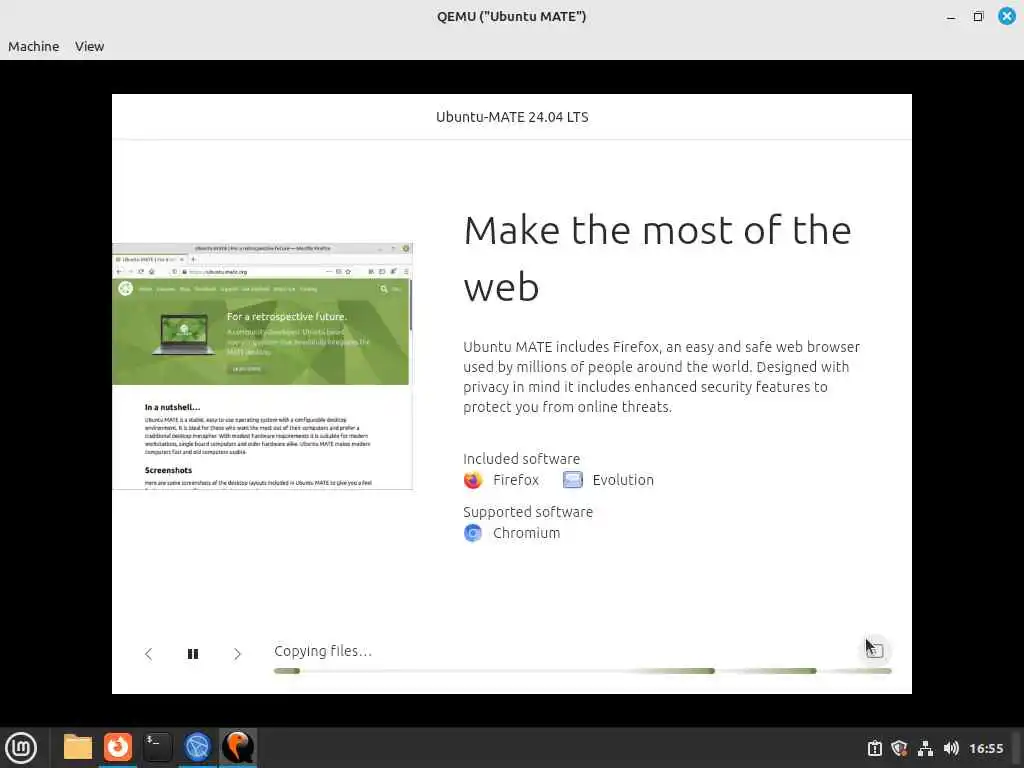Image resolution: width=1024 pixels, height=768 pixels.
Task: Click the 16:55 clock in the panel
Action: point(986,748)
